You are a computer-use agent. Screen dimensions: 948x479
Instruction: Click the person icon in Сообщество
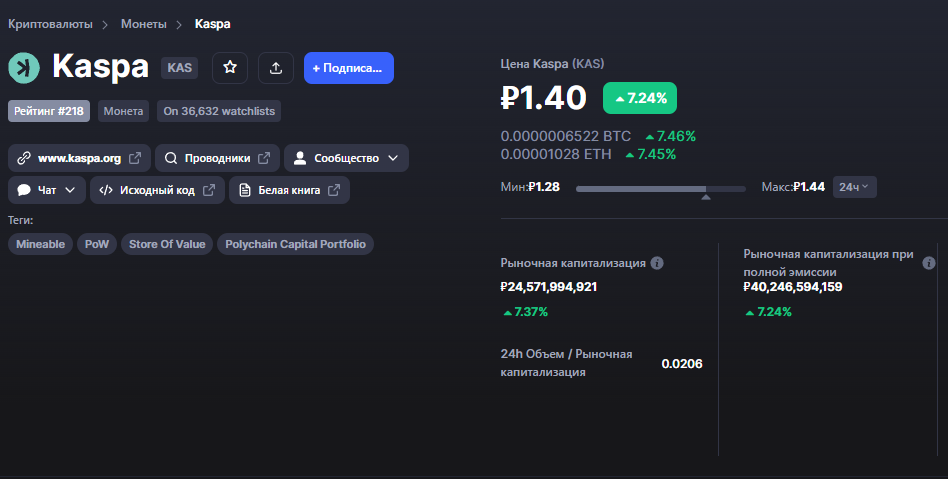tap(299, 158)
